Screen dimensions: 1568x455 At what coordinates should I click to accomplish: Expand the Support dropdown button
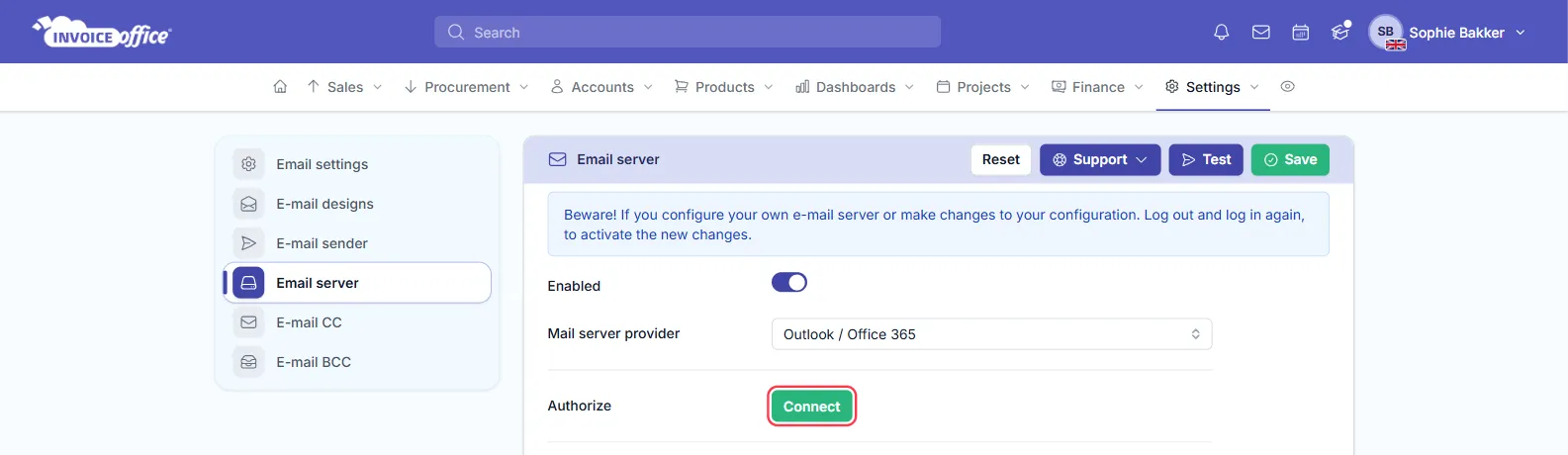(x=1100, y=159)
